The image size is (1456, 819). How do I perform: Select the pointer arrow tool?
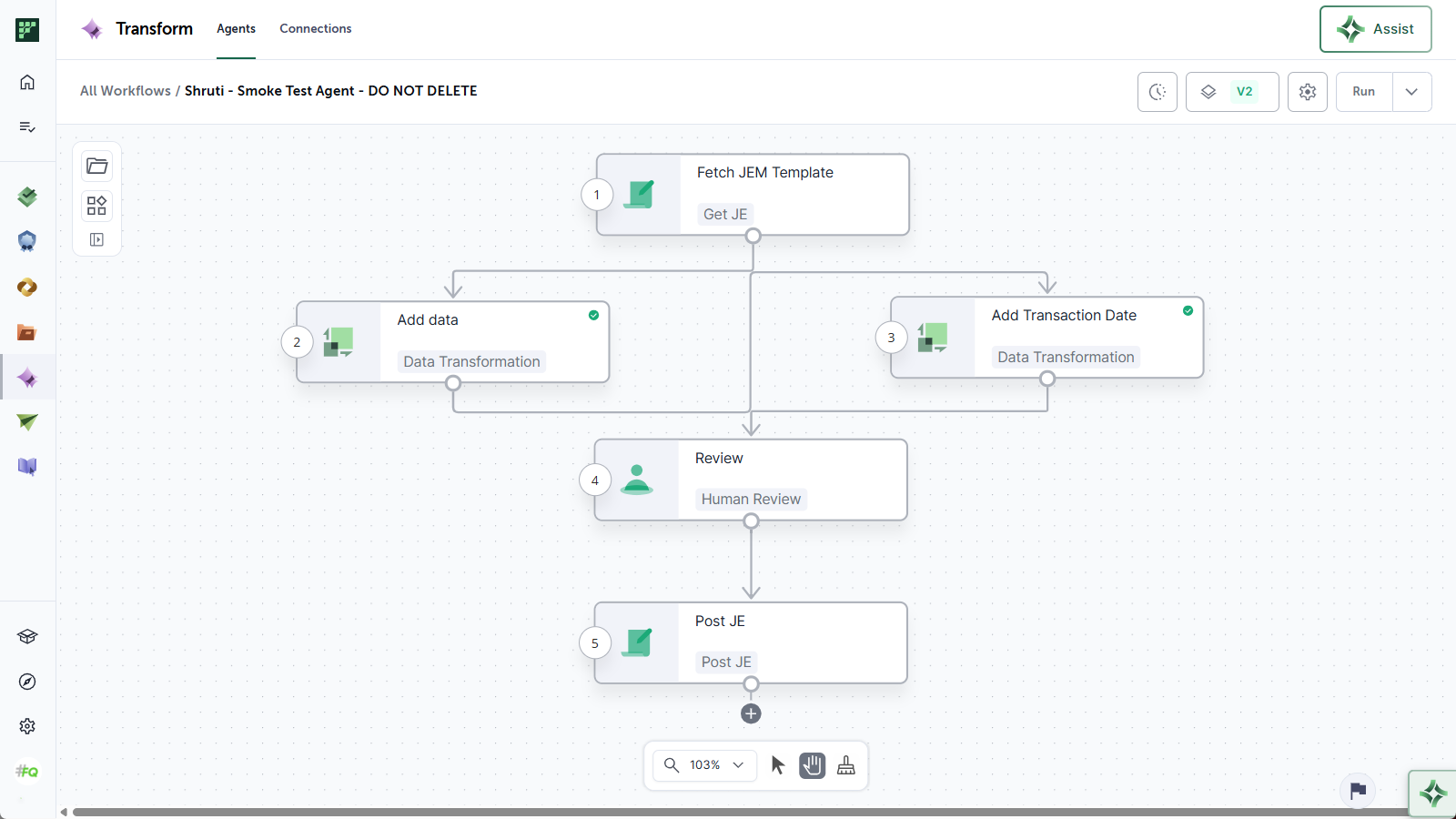pos(777,765)
